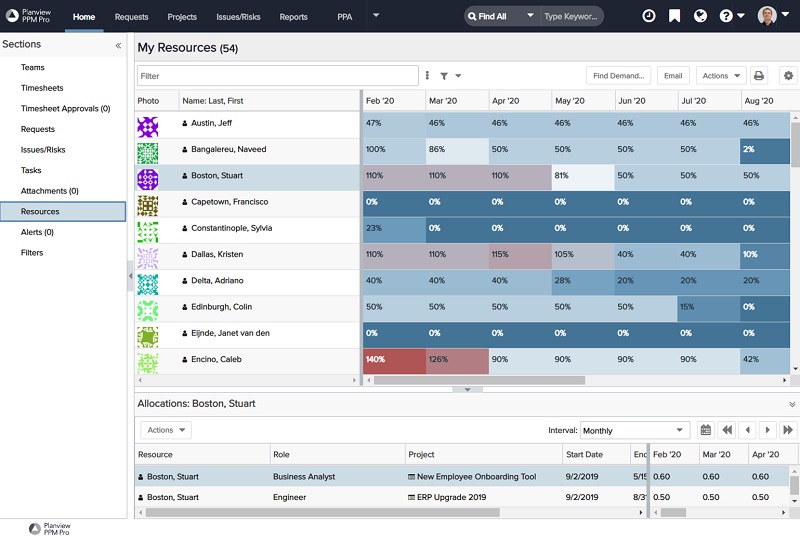Open the recent items clock icon
The image size is (800, 538).
648,16
